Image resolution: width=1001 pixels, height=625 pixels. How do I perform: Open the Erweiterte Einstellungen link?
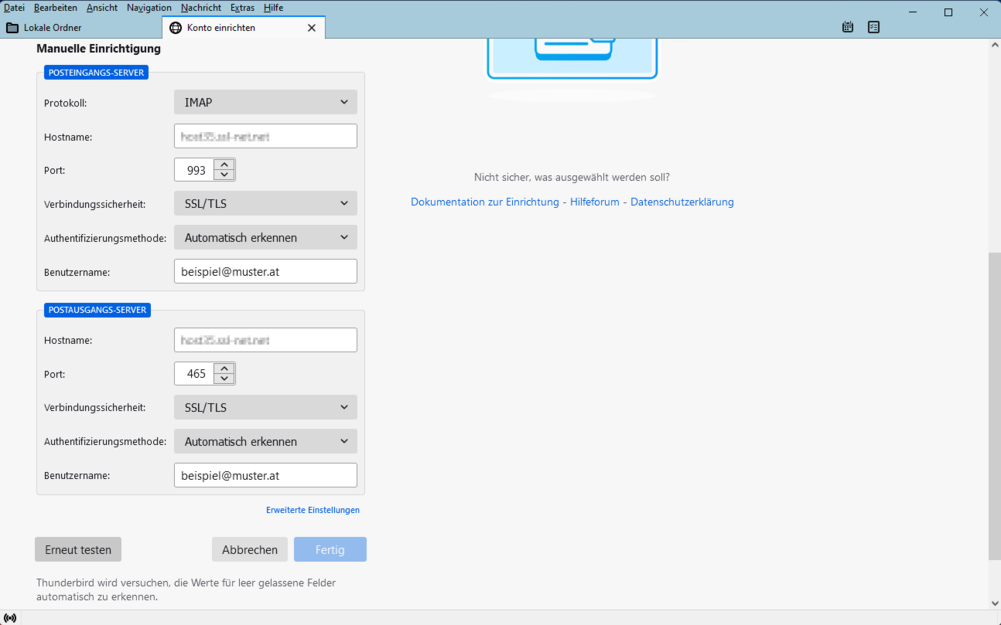click(x=312, y=510)
